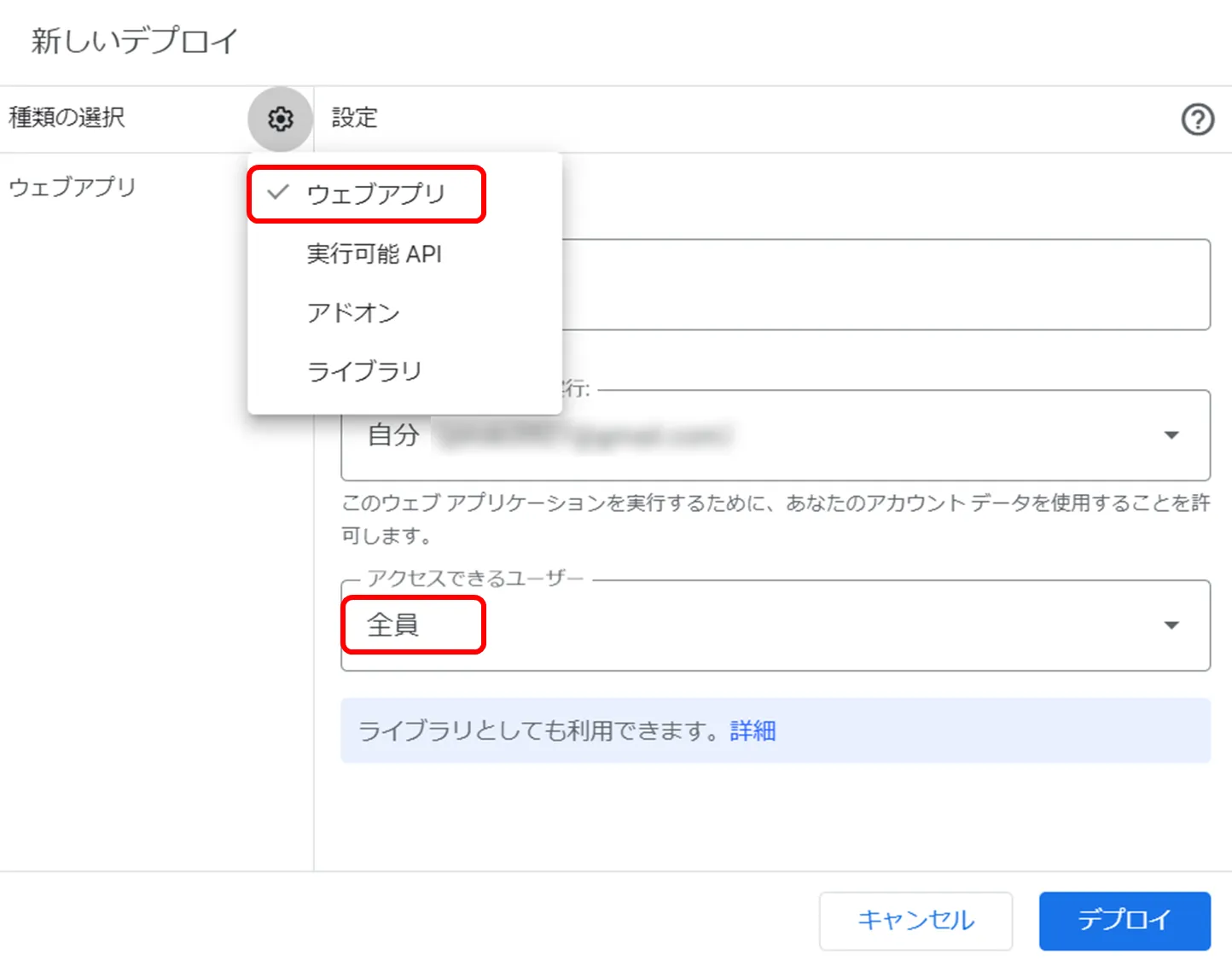Click the アカウントデータ permission description text
This screenshot has height=960, width=1232.
[775, 519]
